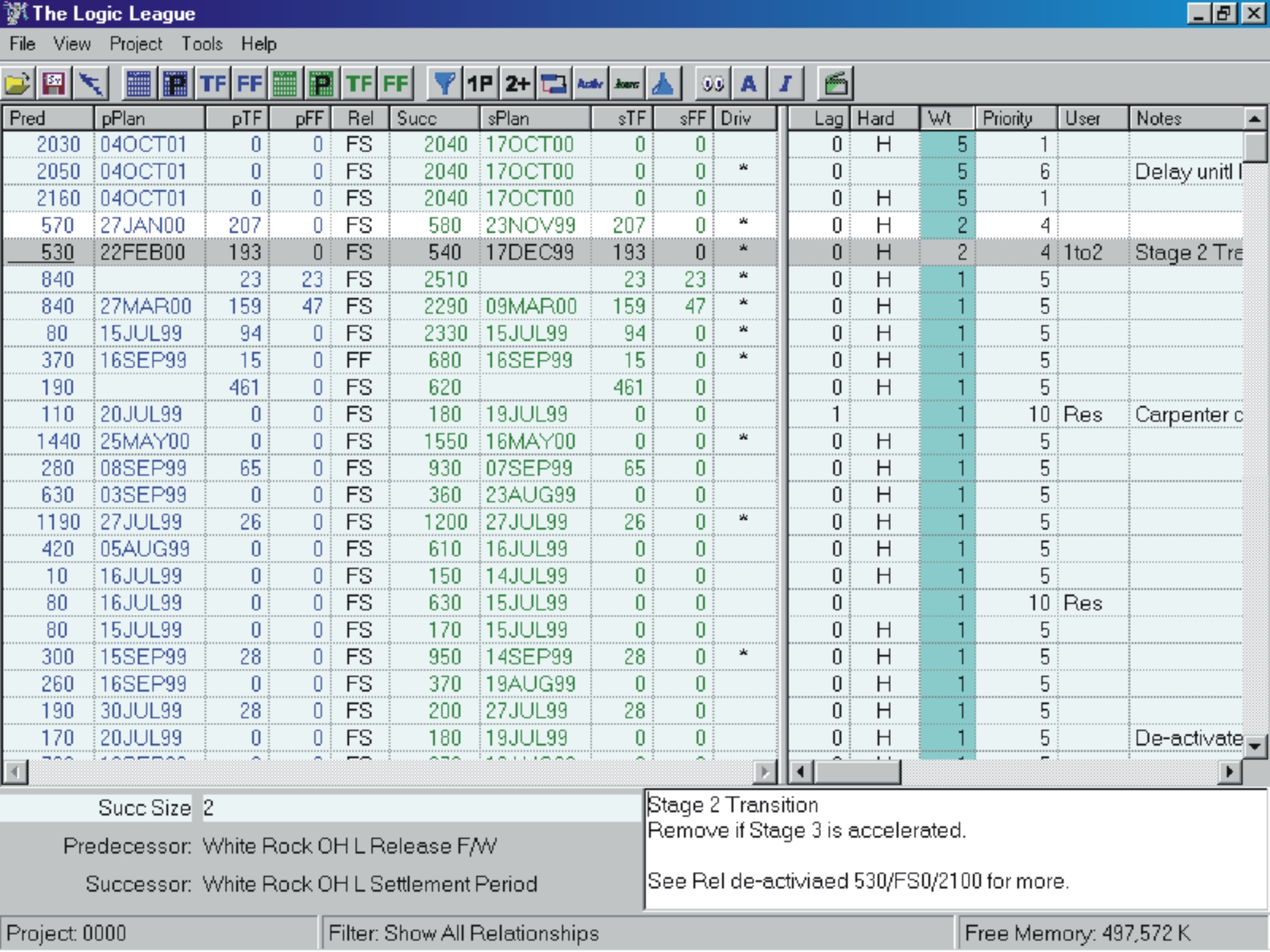Open the Help menu

click(x=258, y=44)
